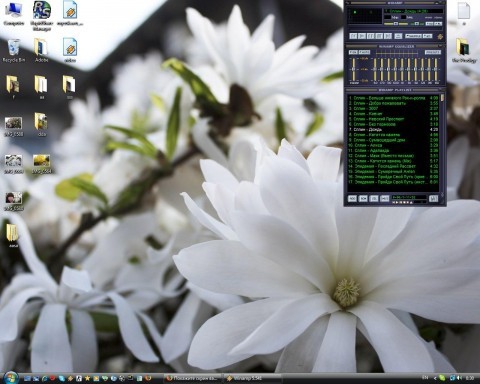Select playlist track 5 'Сплин - Невский Проспект'
Viewport: 480px width, 384px height.
(393, 119)
